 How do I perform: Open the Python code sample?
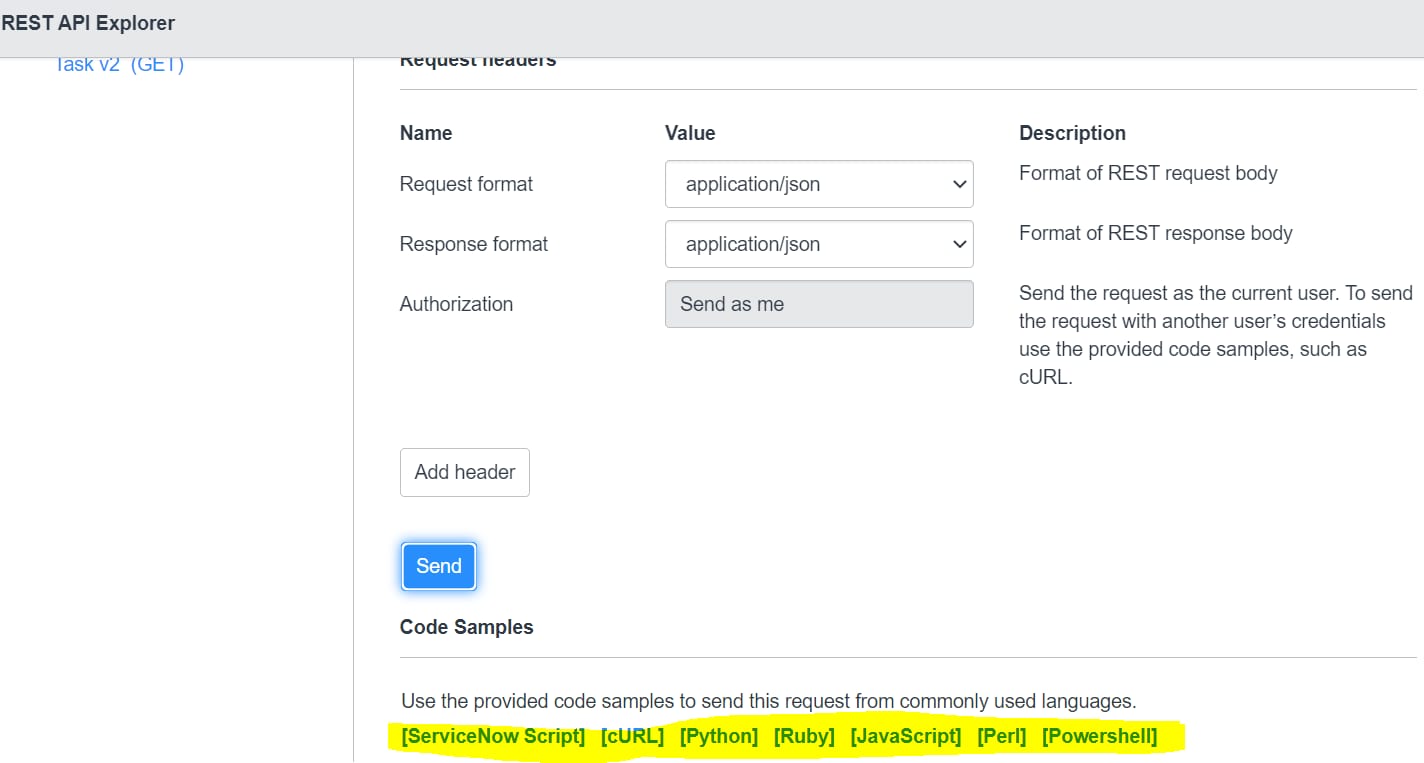tap(718, 736)
